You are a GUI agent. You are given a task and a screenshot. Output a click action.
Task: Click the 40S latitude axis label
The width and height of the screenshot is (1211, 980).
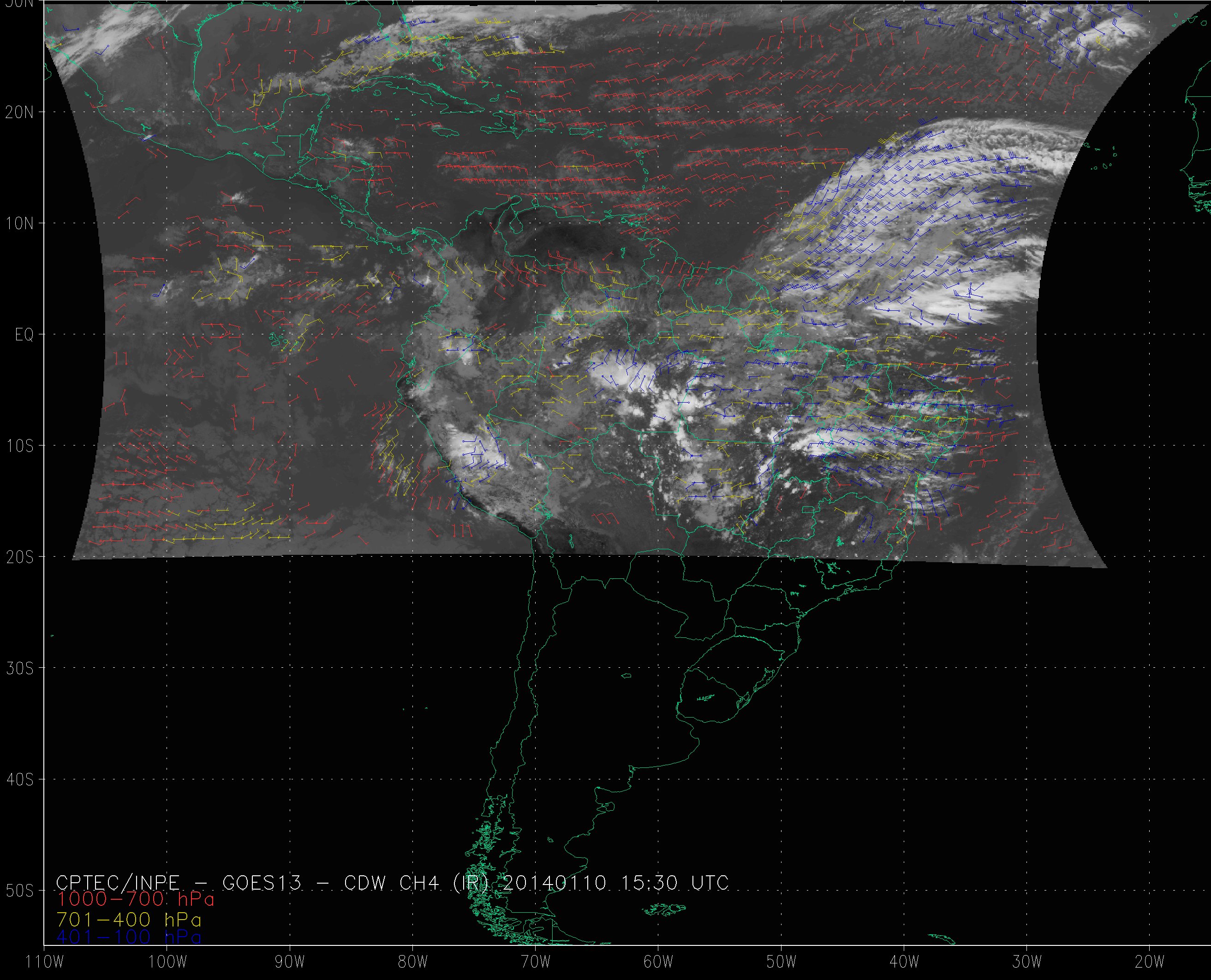click(19, 779)
